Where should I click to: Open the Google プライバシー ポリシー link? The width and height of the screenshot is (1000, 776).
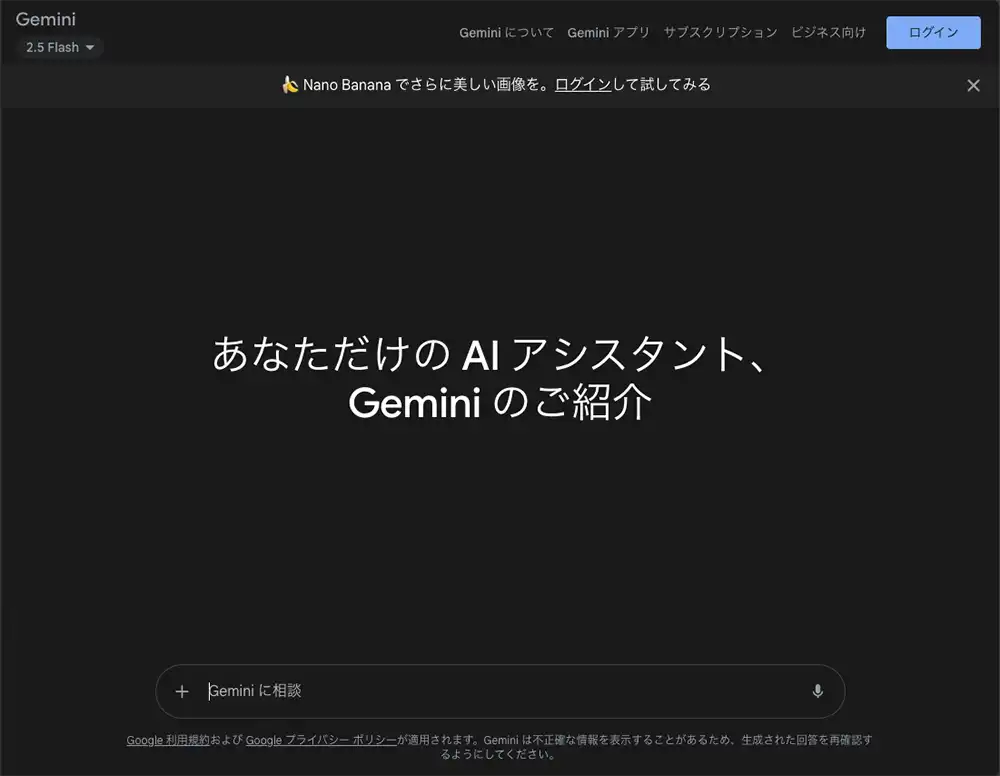tap(321, 741)
